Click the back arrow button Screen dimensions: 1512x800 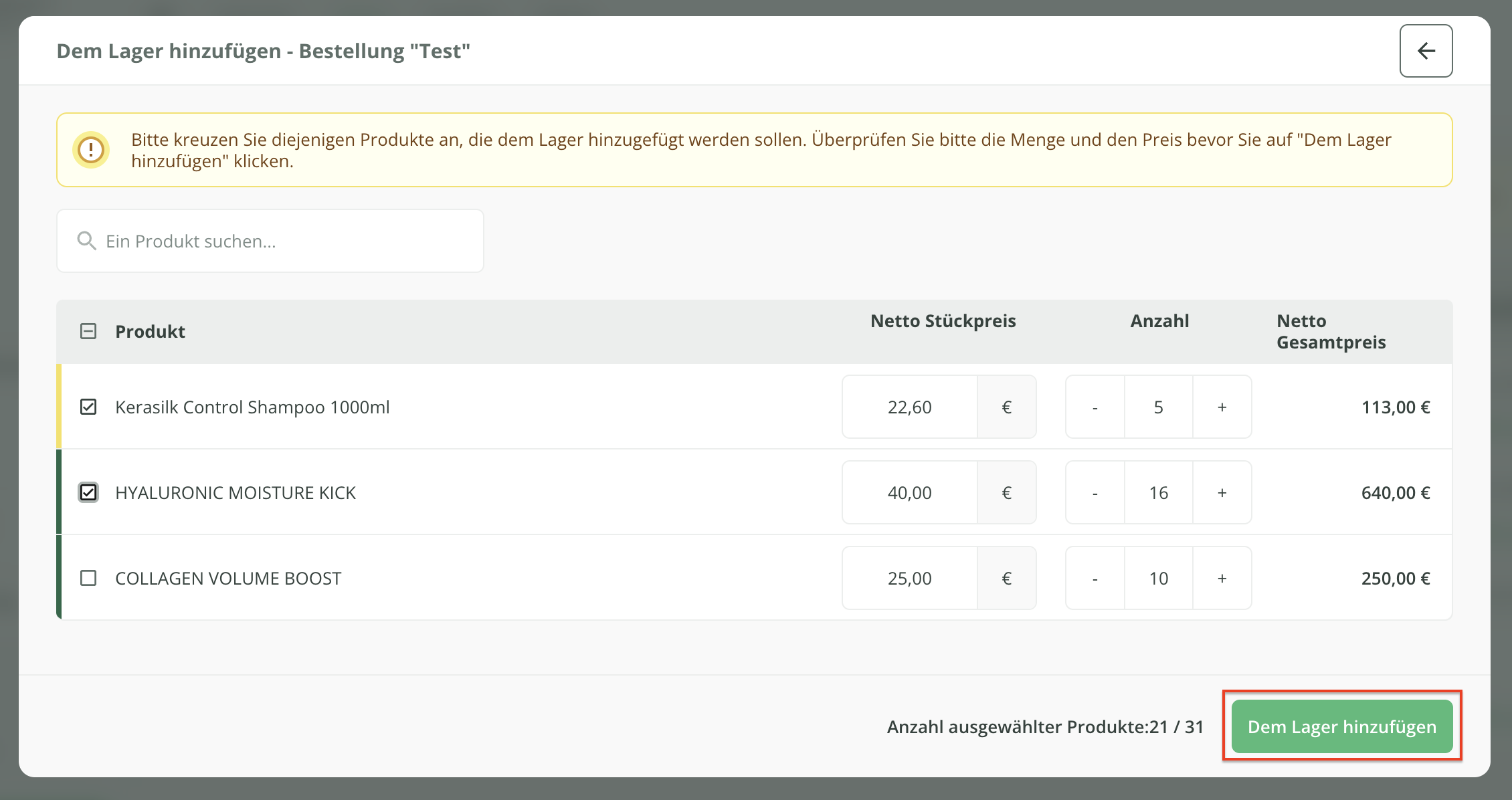[x=1426, y=51]
